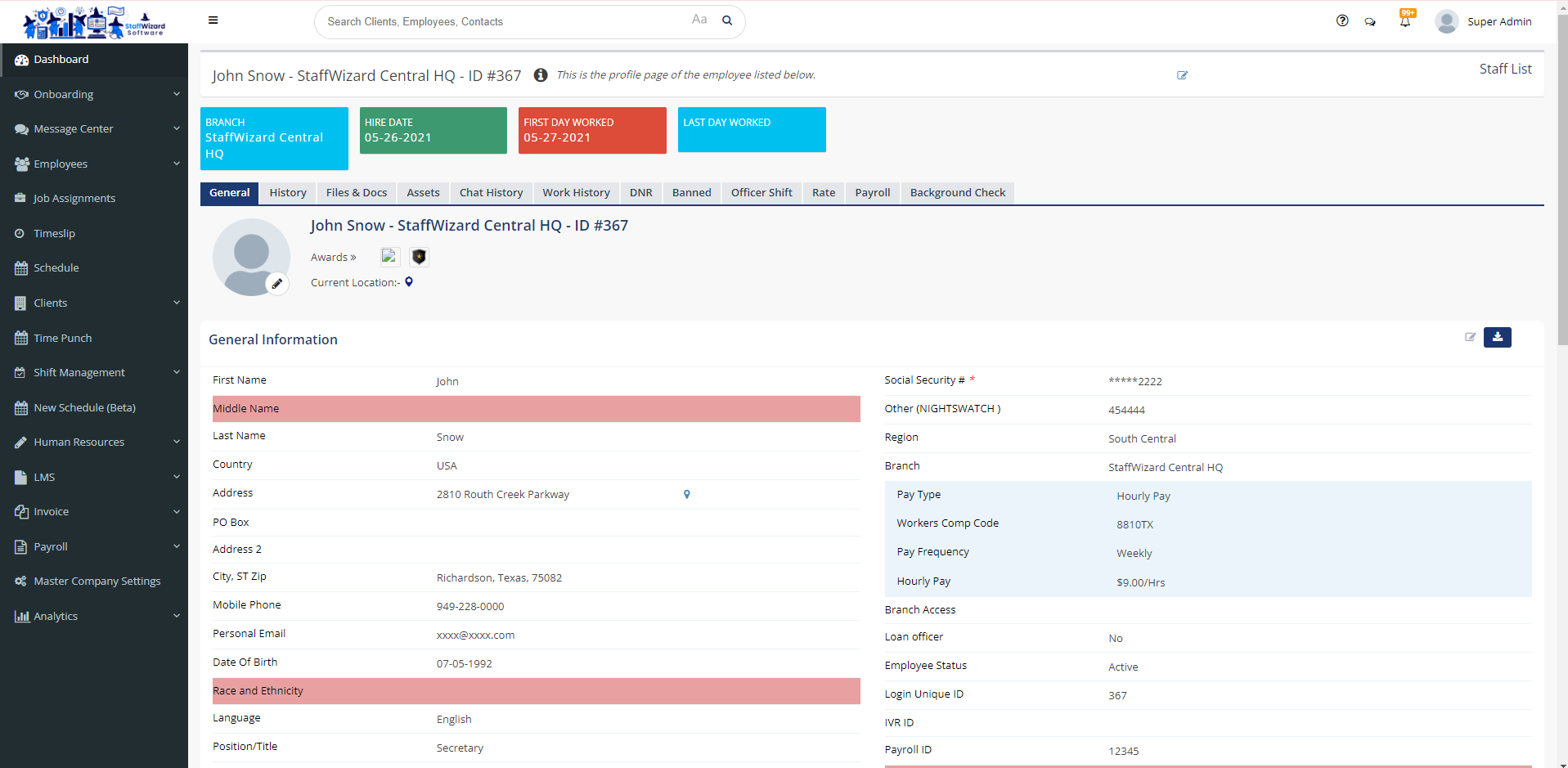Image resolution: width=1568 pixels, height=768 pixels.
Task: Expand the Employees sidebar menu
Action: pos(94,164)
